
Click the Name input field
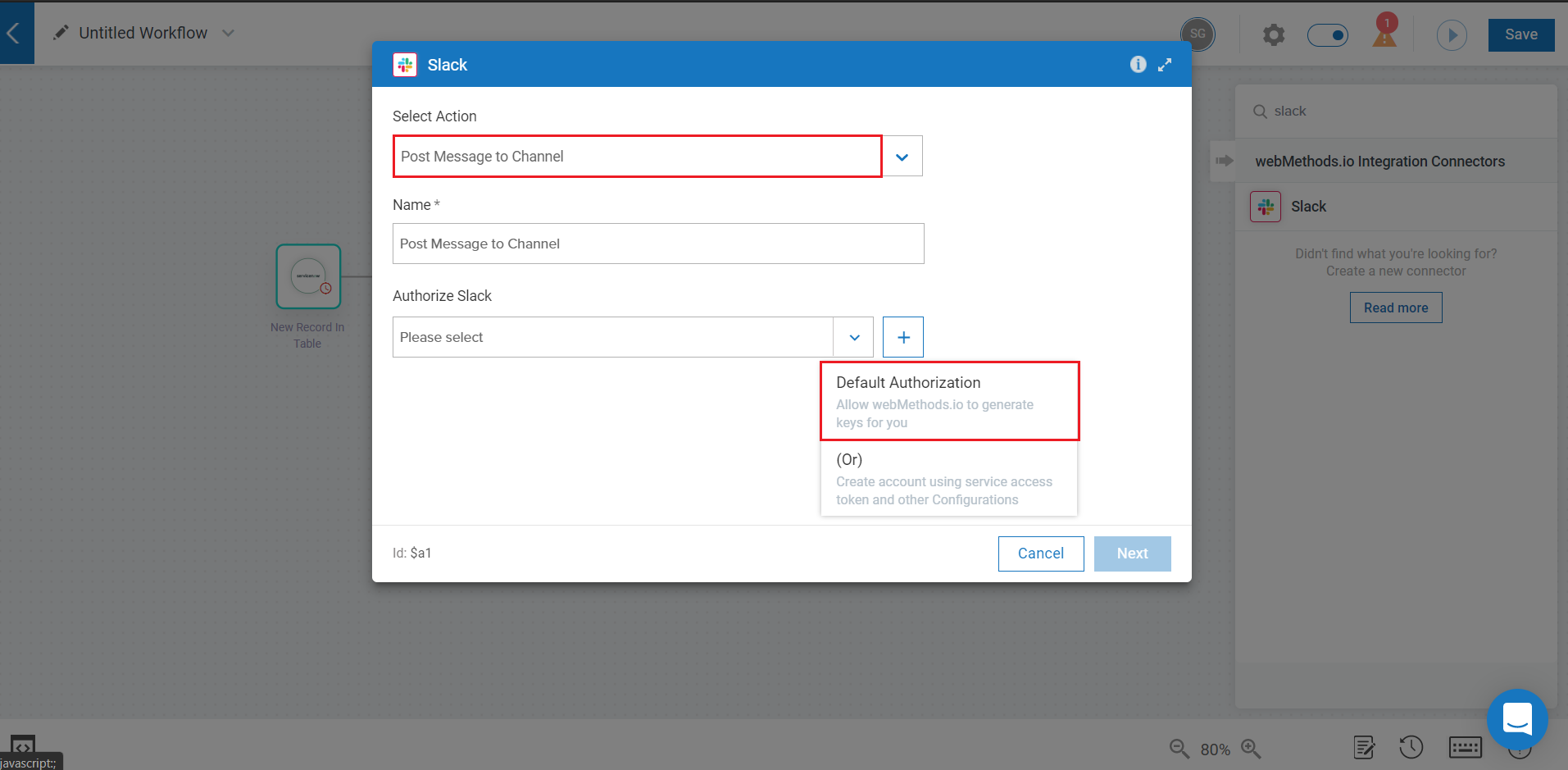(658, 244)
